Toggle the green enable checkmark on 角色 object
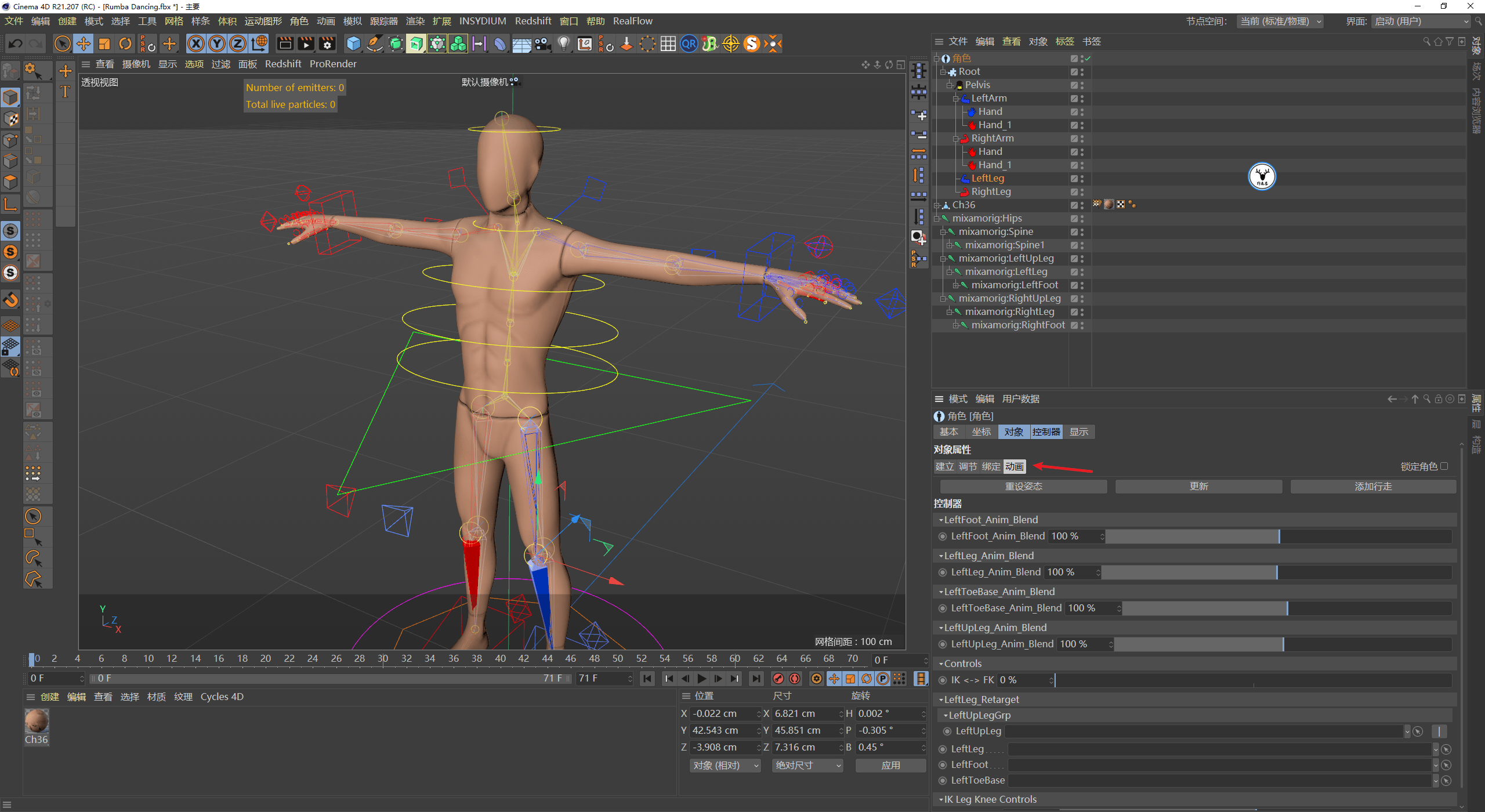 pos(1089,58)
